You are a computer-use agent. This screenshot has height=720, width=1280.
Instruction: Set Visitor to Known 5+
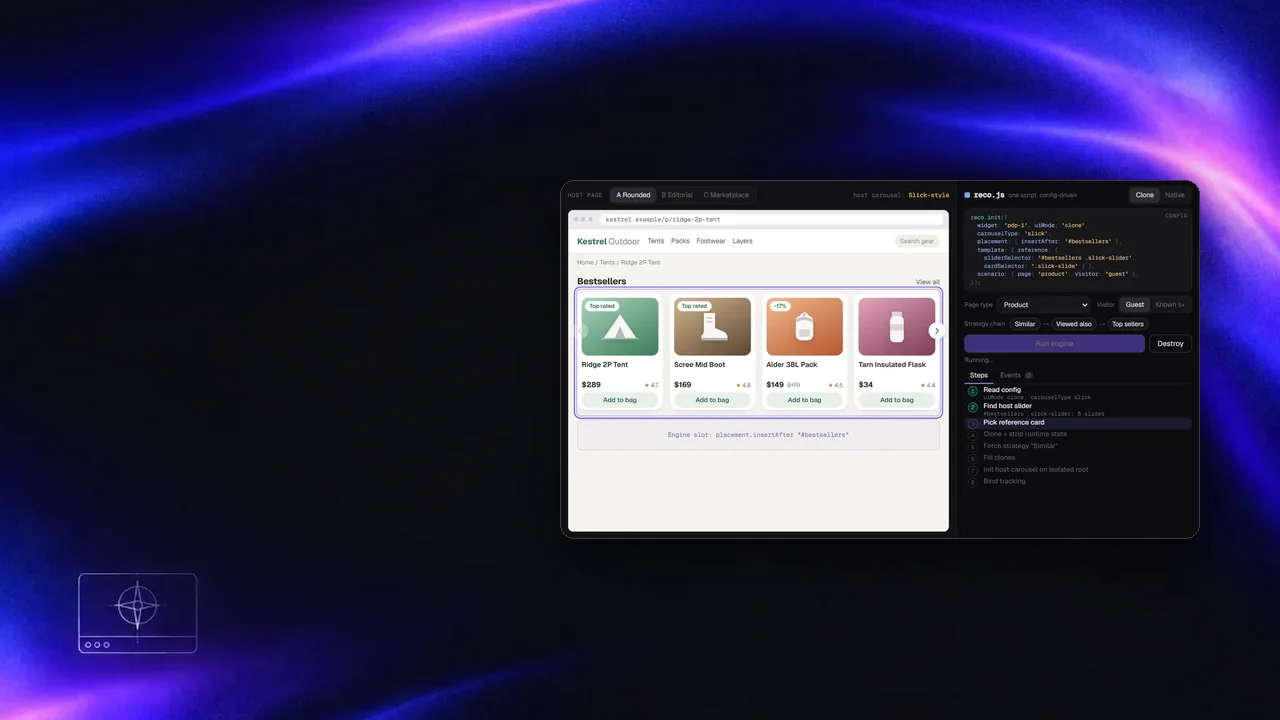(1170, 305)
